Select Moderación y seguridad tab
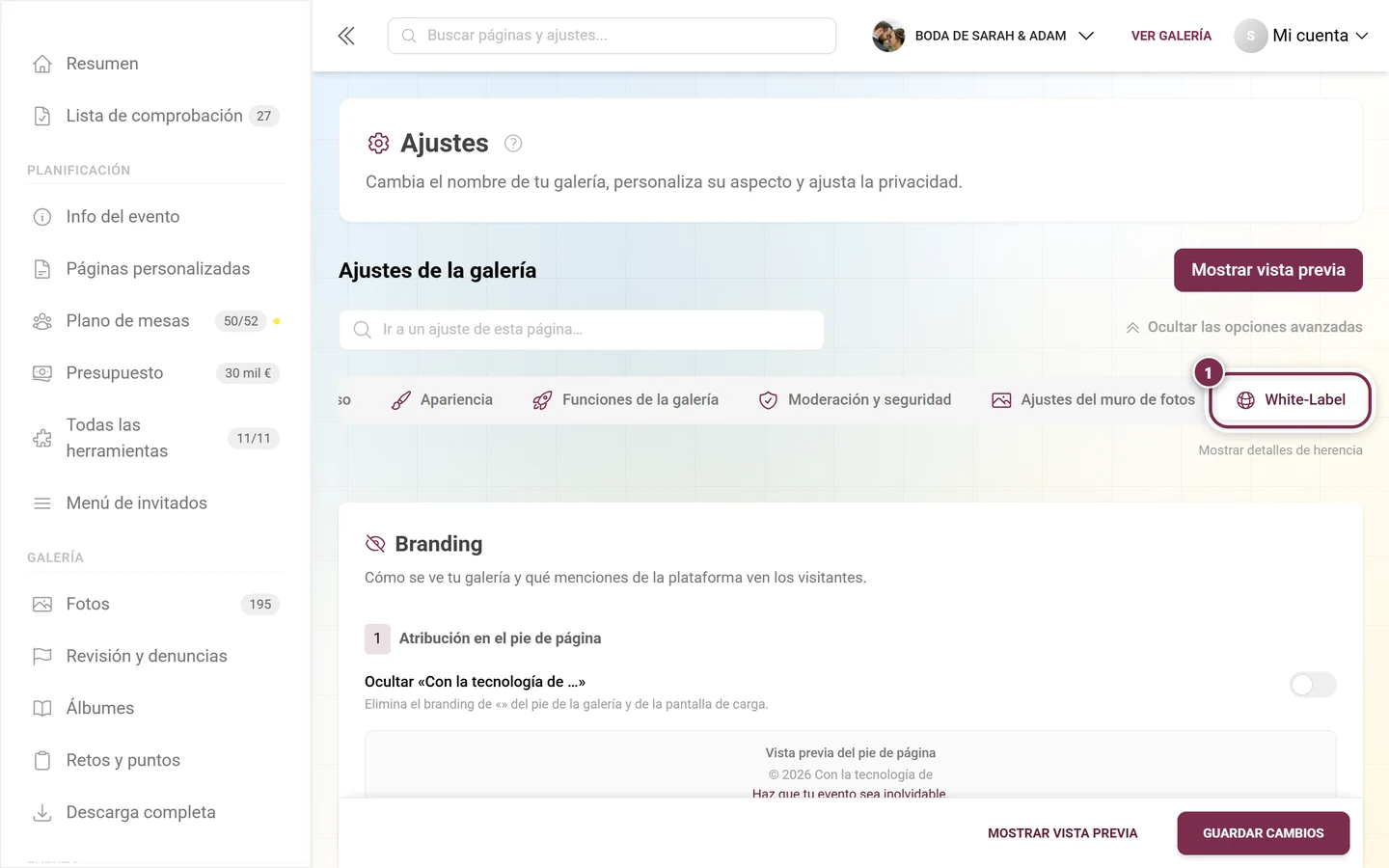1389x868 pixels. [856, 400]
